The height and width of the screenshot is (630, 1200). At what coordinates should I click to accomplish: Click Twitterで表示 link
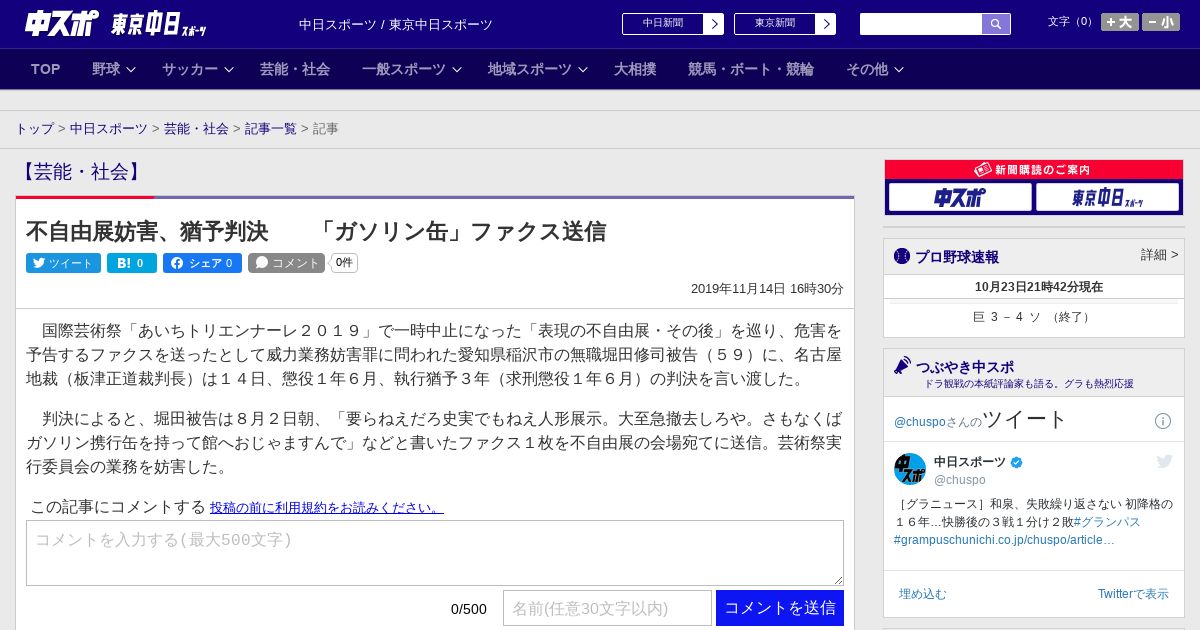pyautogui.click(x=1133, y=594)
